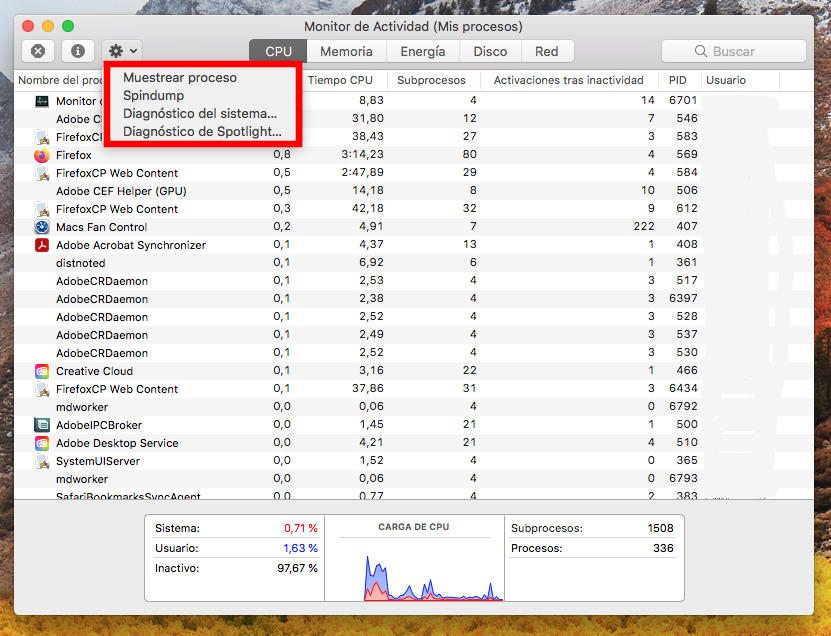
Task: Choose Diagnóstico del sistema option
Action: tap(200, 113)
